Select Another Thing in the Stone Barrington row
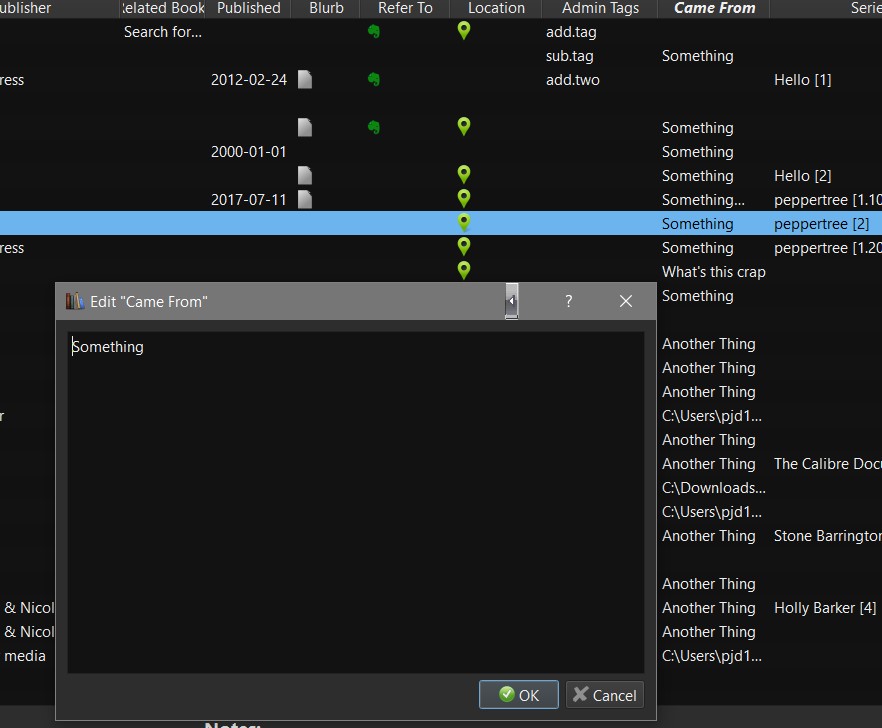The width and height of the screenshot is (882, 728). click(x=708, y=536)
